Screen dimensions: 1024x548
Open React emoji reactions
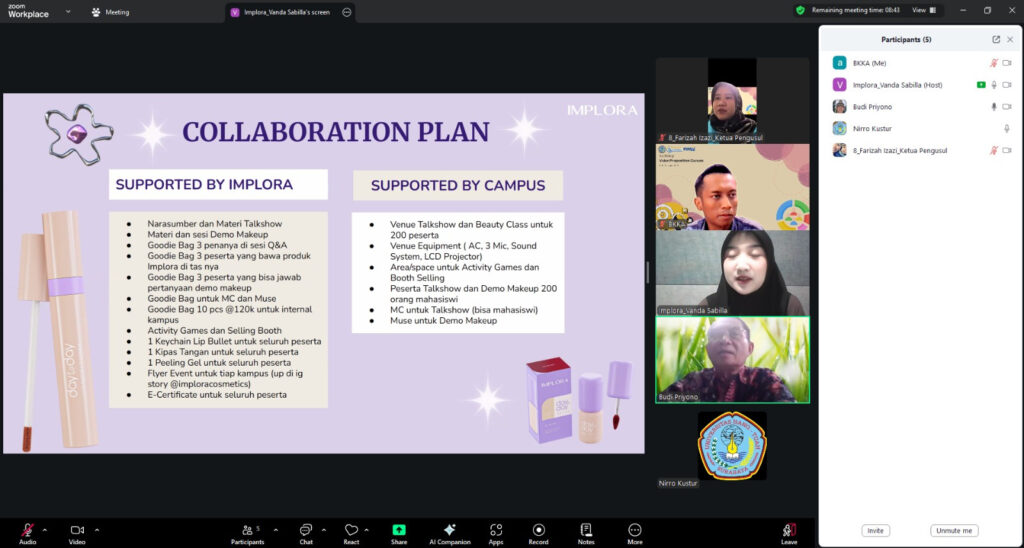[351, 530]
